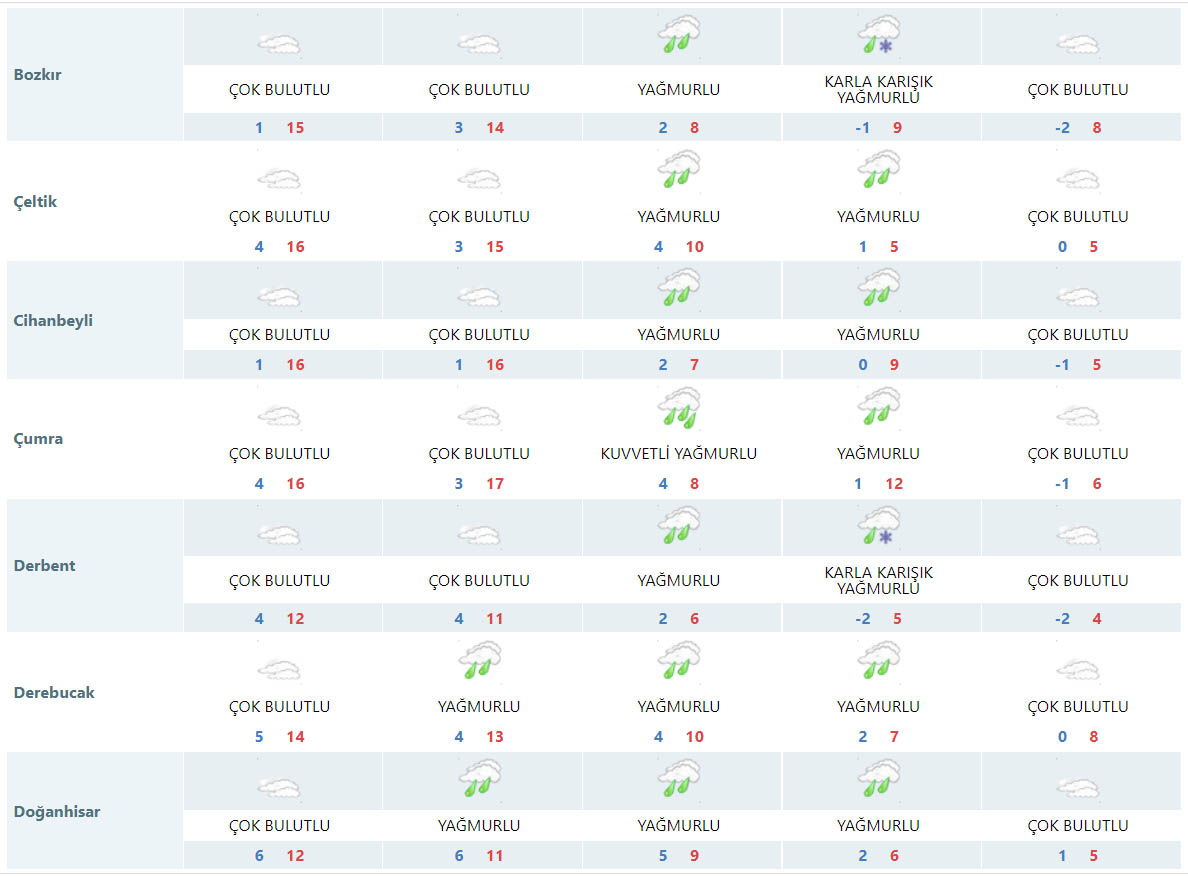
Task: Click Derbent's rain icon above 2 / 6
Action: click(x=678, y=526)
